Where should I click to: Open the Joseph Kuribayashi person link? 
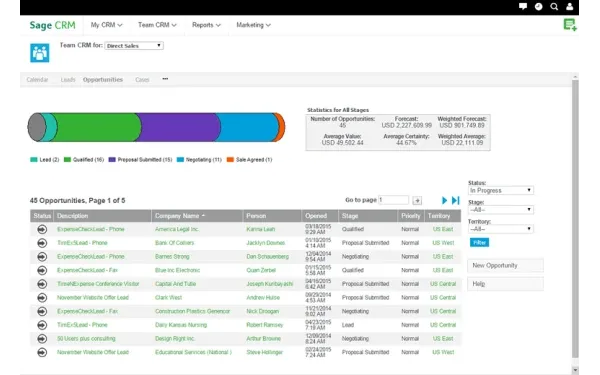tap(270, 284)
